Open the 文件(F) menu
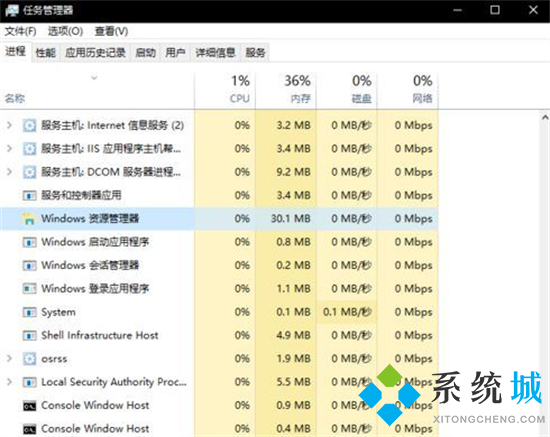The image size is (550, 437). click(20, 31)
